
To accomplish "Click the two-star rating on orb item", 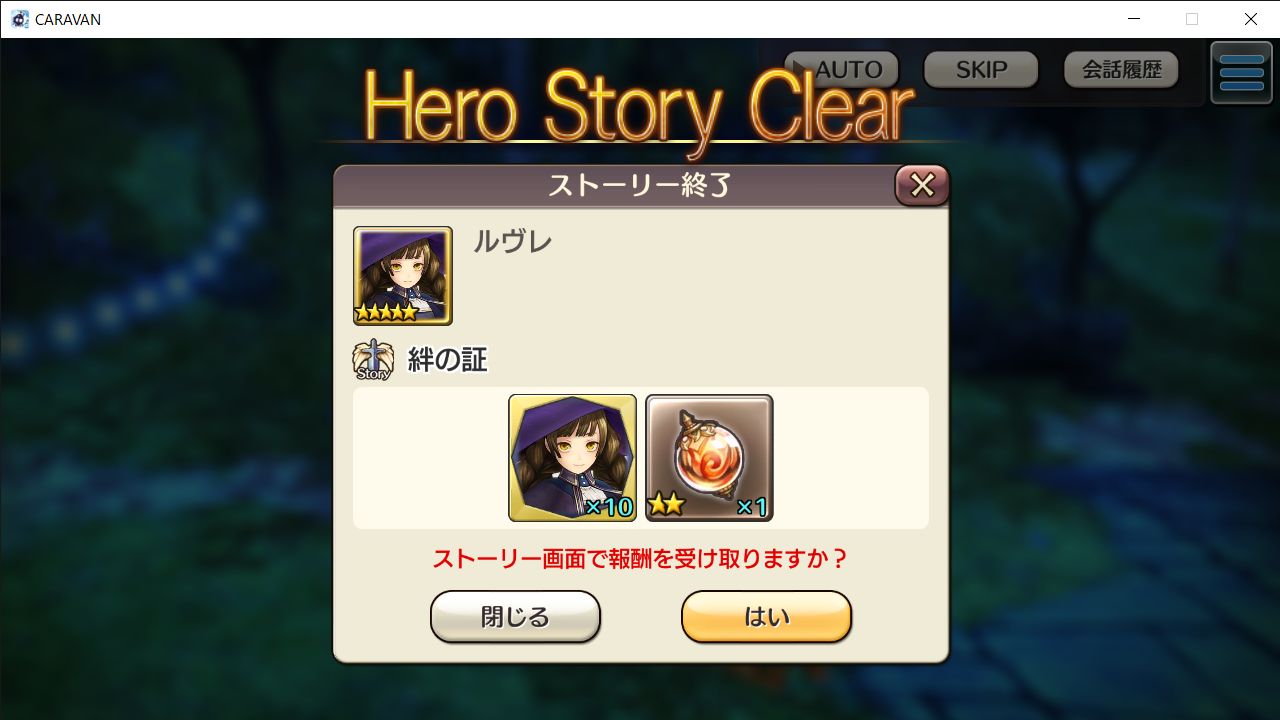I will point(666,505).
